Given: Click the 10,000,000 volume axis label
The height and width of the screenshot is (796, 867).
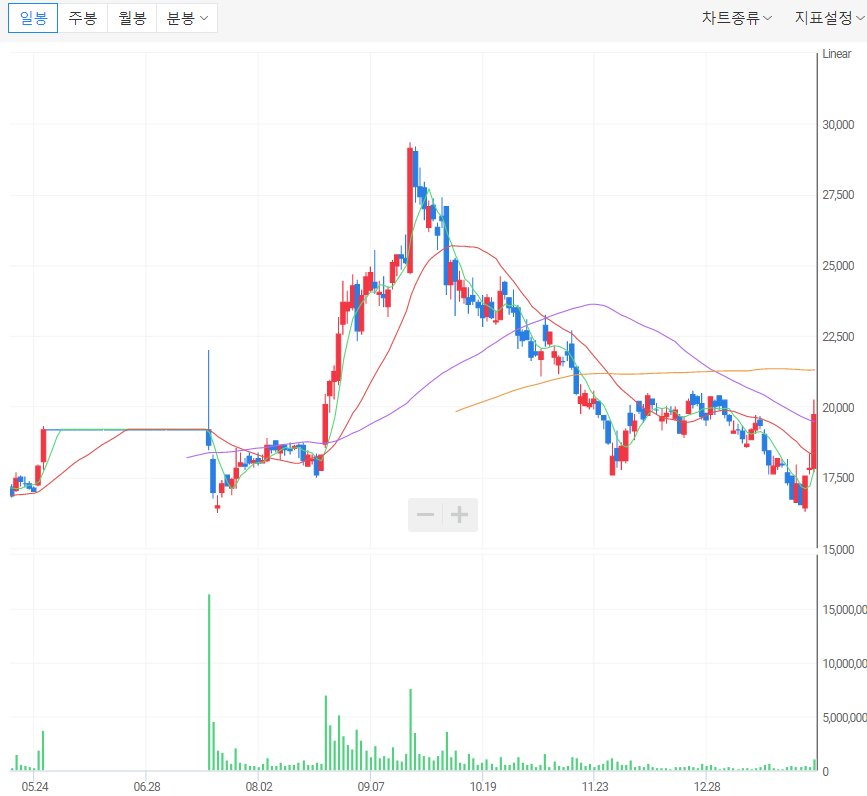Looking at the screenshot, I should pyautogui.click(x=844, y=663).
